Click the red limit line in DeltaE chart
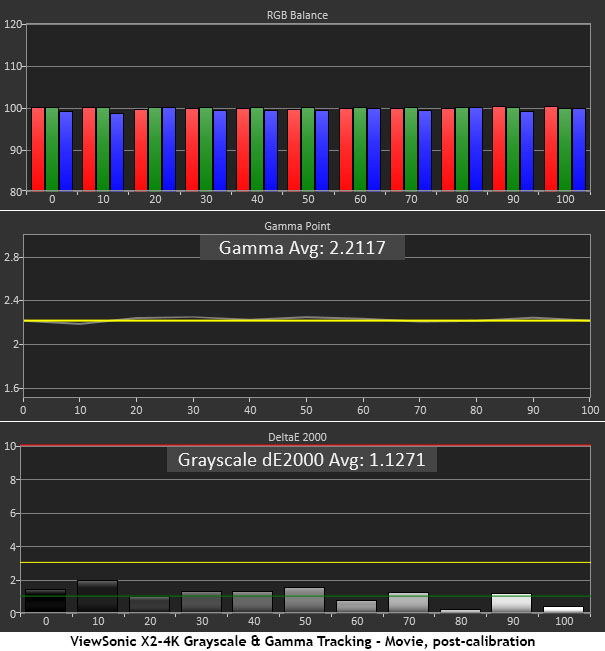Image resolution: width=605 pixels, height=651 pixels. [304, 446]
